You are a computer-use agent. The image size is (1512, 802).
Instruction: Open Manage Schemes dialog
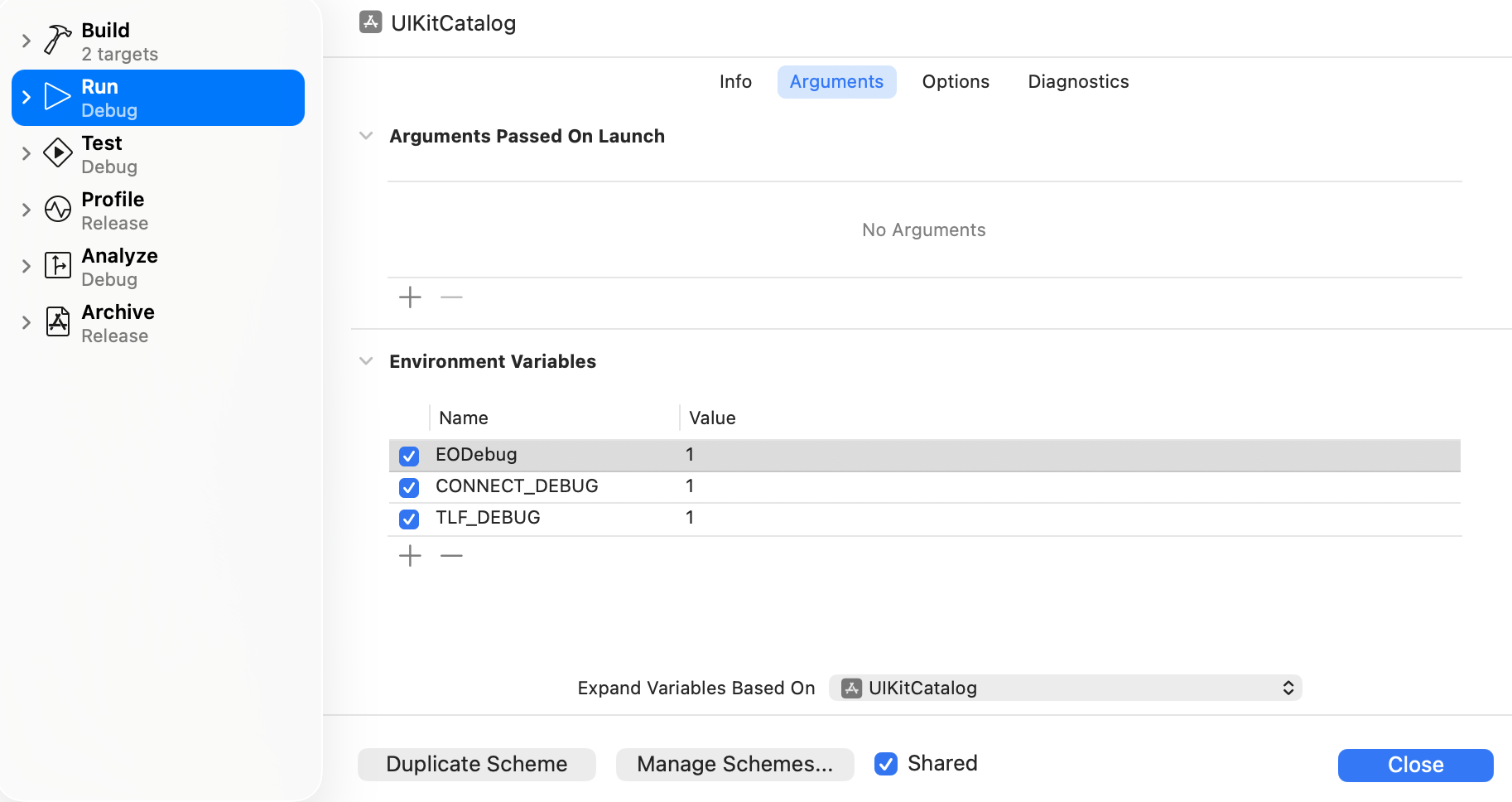[735, 764]
